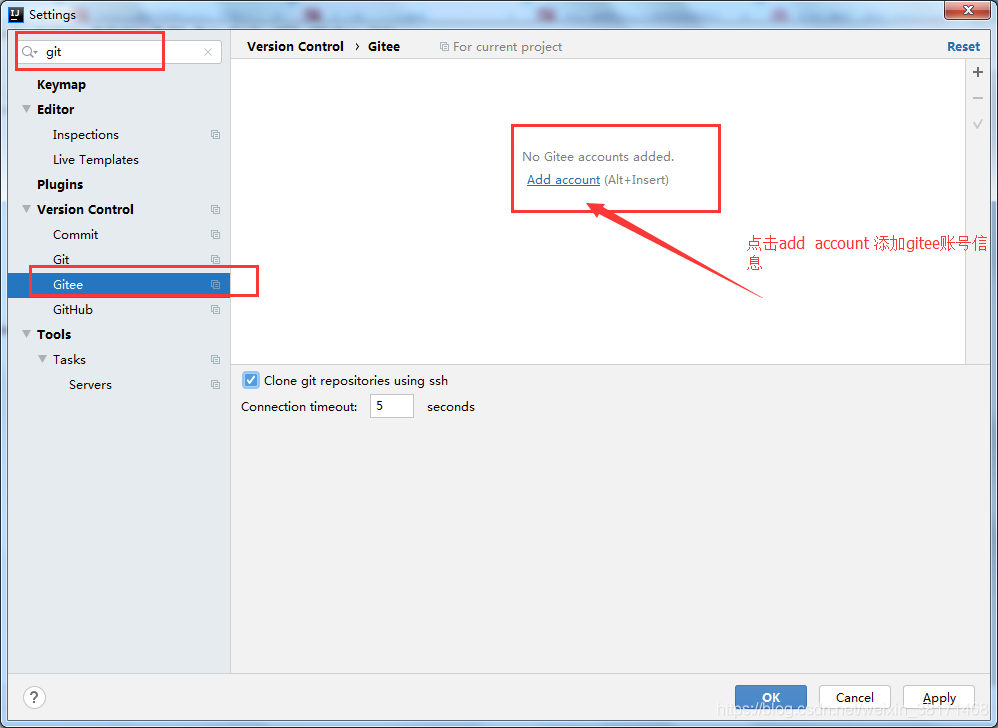
Task: Click Version Control in the breadcrumb
Action: click(295, 46)
